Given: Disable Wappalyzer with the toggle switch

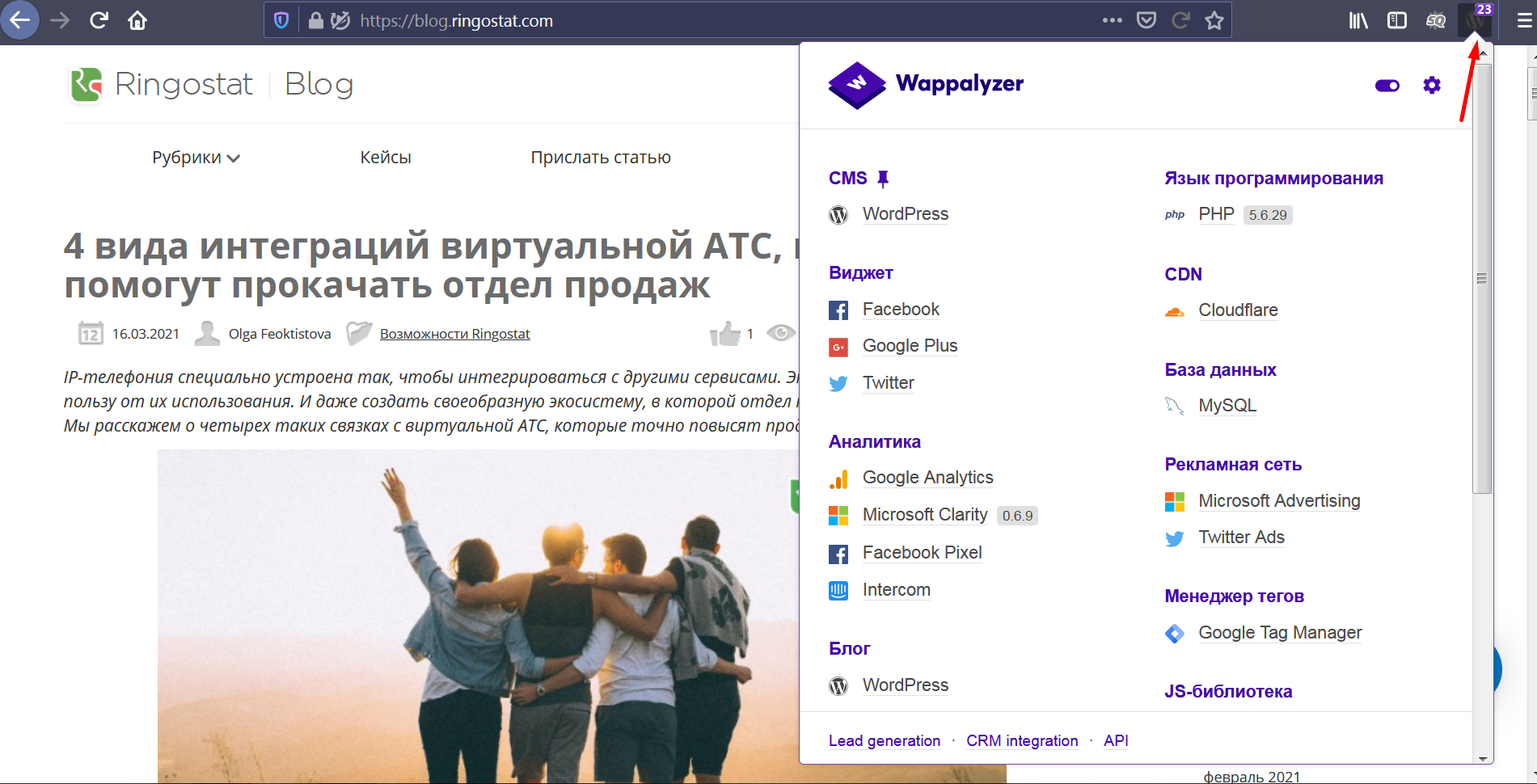Looking at the screenshot, I should 1387,85.
